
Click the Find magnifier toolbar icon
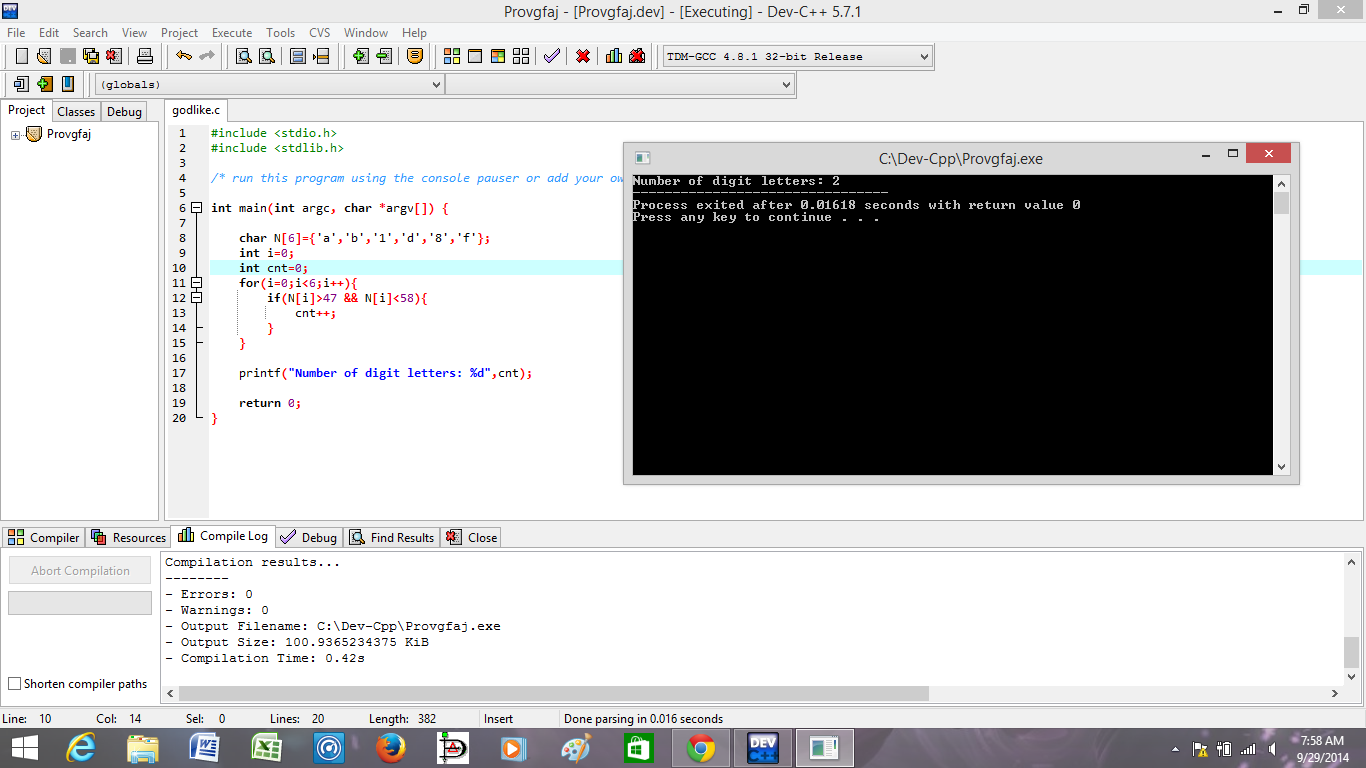tap(243, 56)
